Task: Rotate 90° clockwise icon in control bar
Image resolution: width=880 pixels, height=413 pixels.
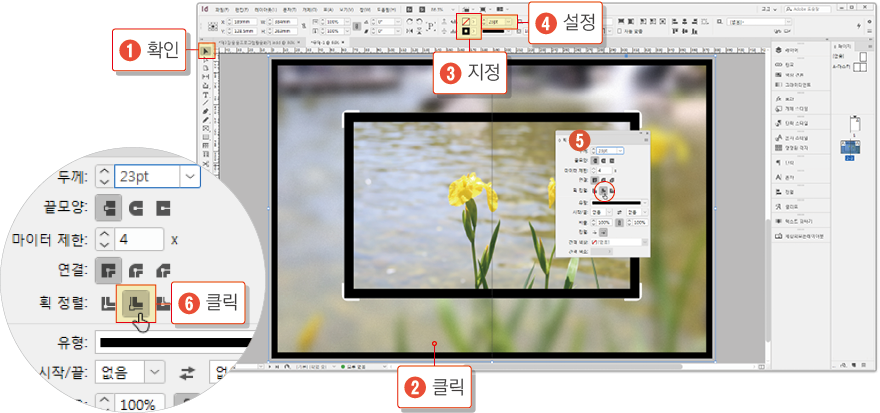Action: (x=409, y=21)
